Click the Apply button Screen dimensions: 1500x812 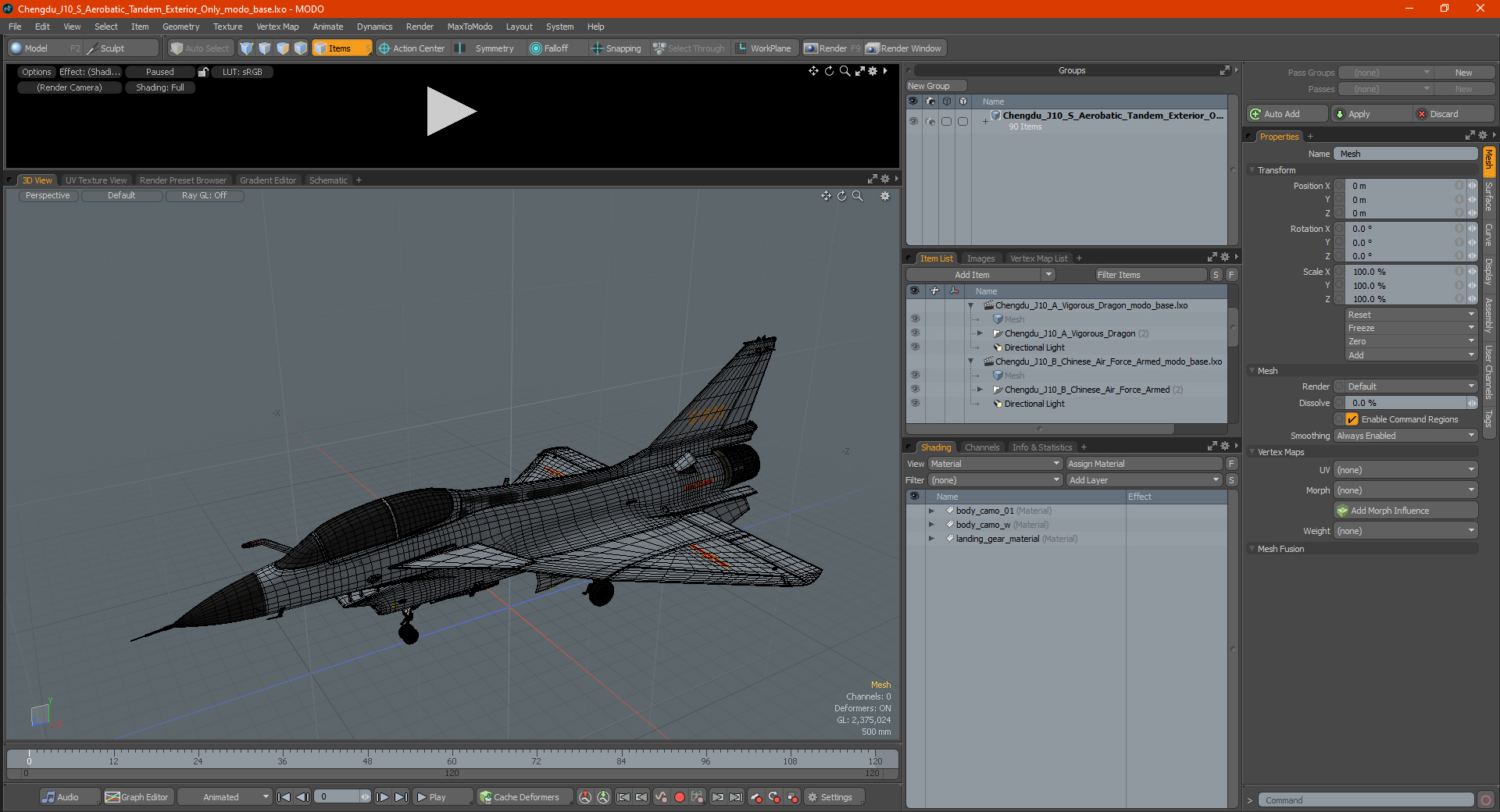point(1371,114)
